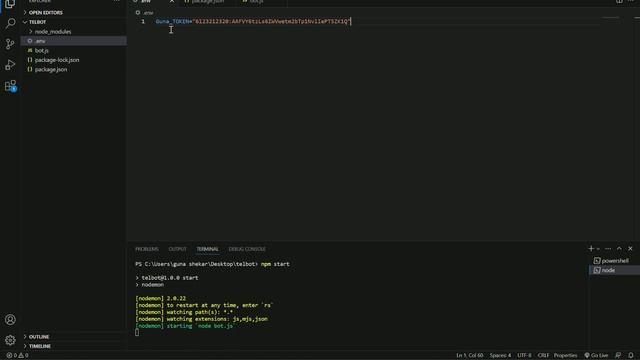Click the feedback icon in status bar
Image resolution: width=640 pixels, height=360 pixels.
[x=618, y=356]
